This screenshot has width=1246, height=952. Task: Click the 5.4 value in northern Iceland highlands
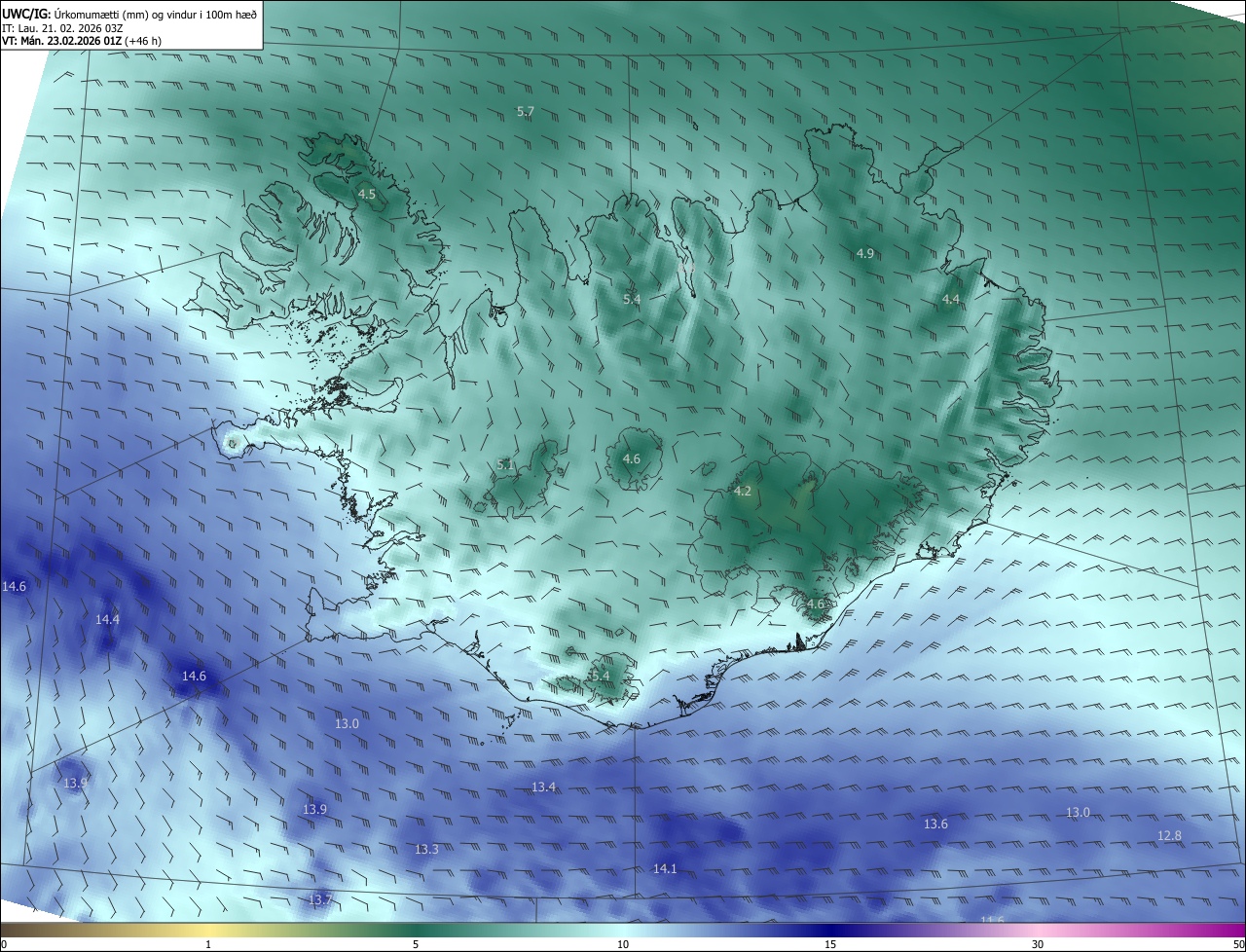[632, 300]
